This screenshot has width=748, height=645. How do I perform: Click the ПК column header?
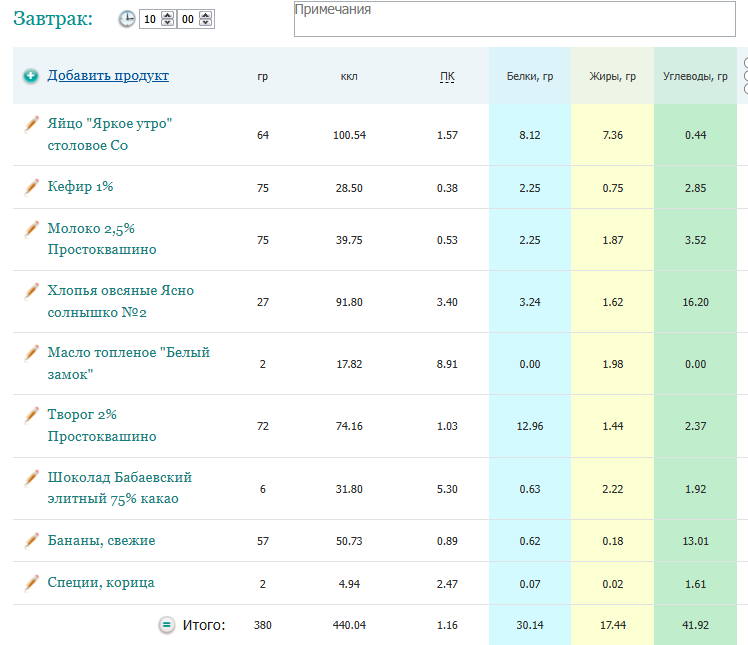coord(447,76)
